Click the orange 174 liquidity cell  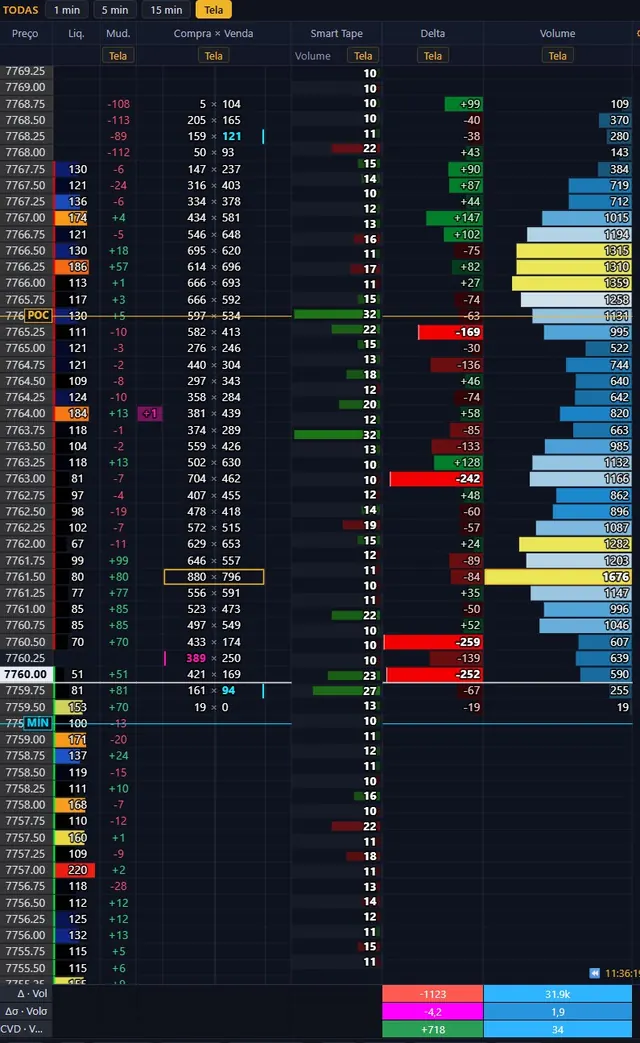click(x=71, y=218)
